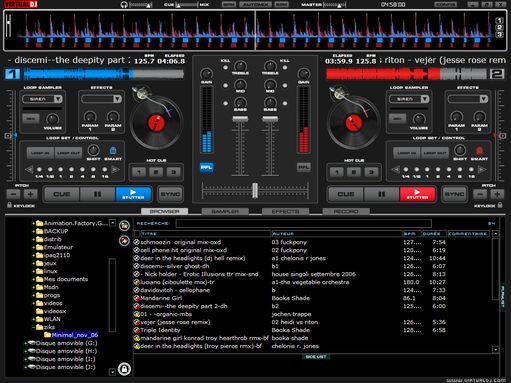Click the pitch plus button on deck 1
This screenshot has width=511, height=383.
(x=30, y=194)
